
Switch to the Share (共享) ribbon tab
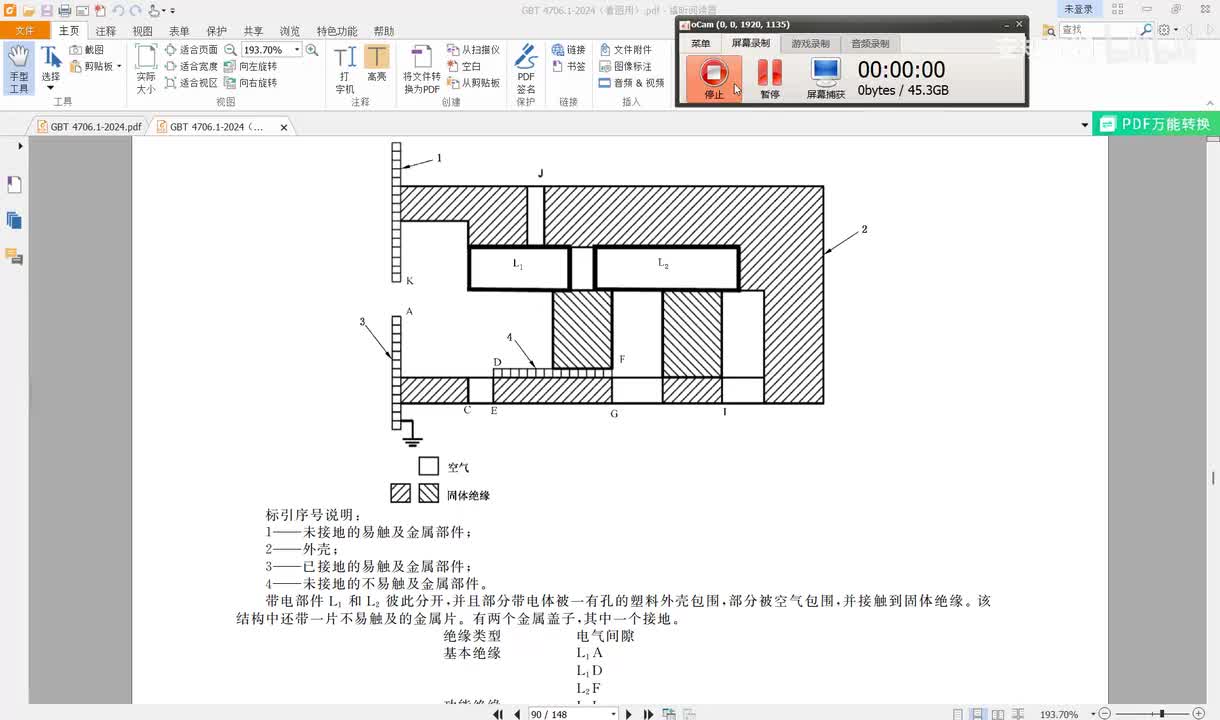(254, 31)
